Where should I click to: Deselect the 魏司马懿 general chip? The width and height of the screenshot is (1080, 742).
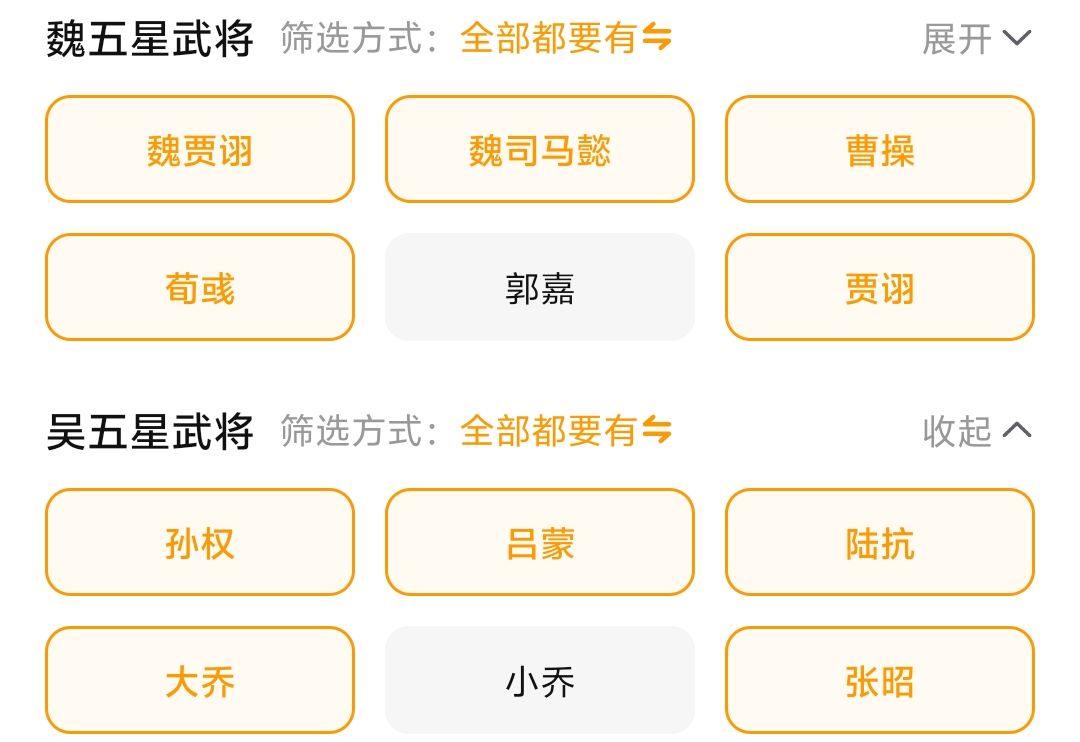coord(540,150)
